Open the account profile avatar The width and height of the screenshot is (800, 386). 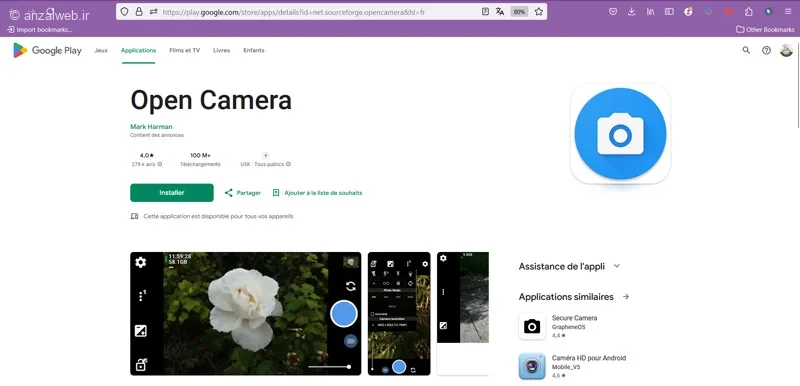point(786,50)
